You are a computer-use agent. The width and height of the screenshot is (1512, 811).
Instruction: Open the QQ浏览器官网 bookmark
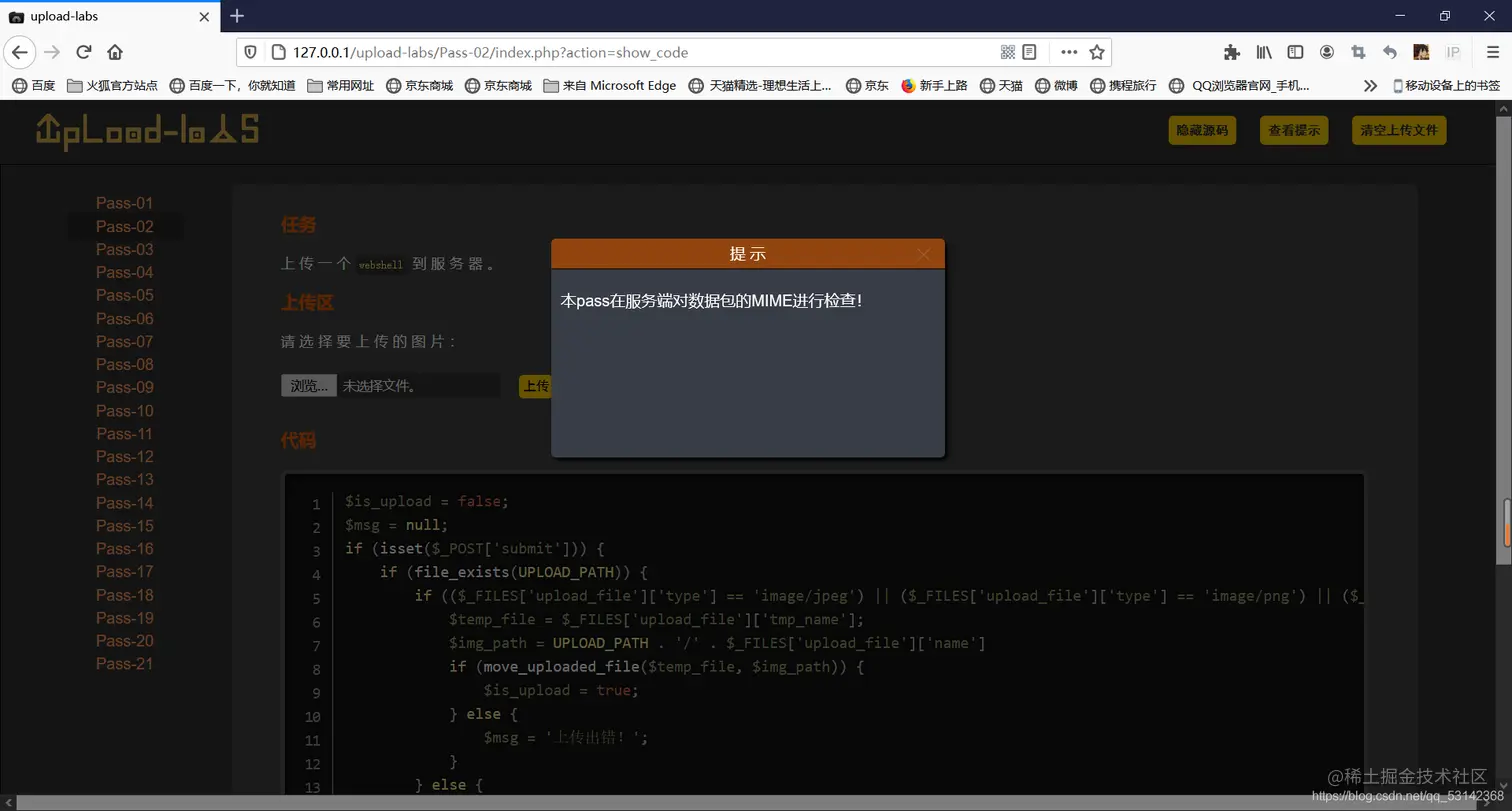(x=1239, y=86)
